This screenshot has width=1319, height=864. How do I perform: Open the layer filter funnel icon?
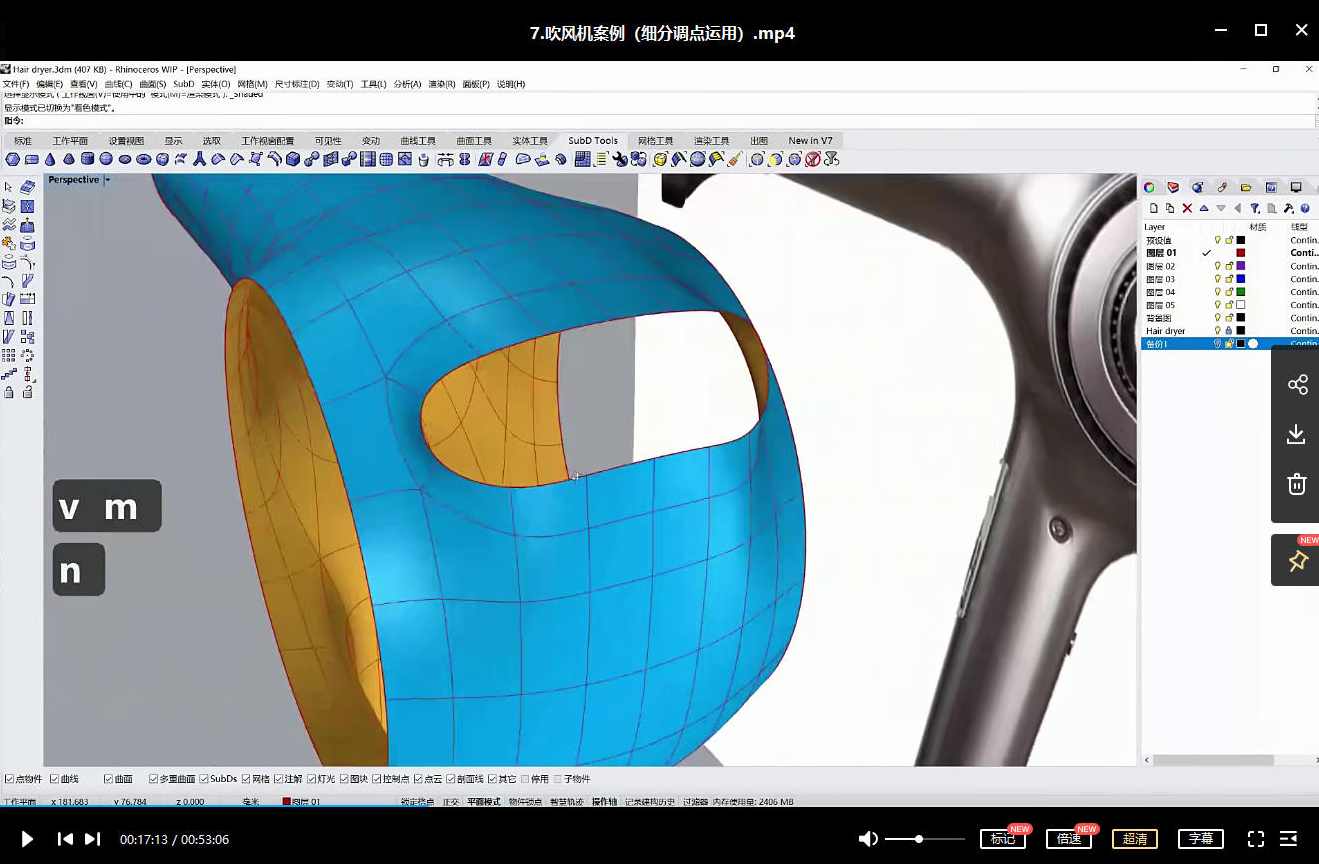pos(1255,208)
